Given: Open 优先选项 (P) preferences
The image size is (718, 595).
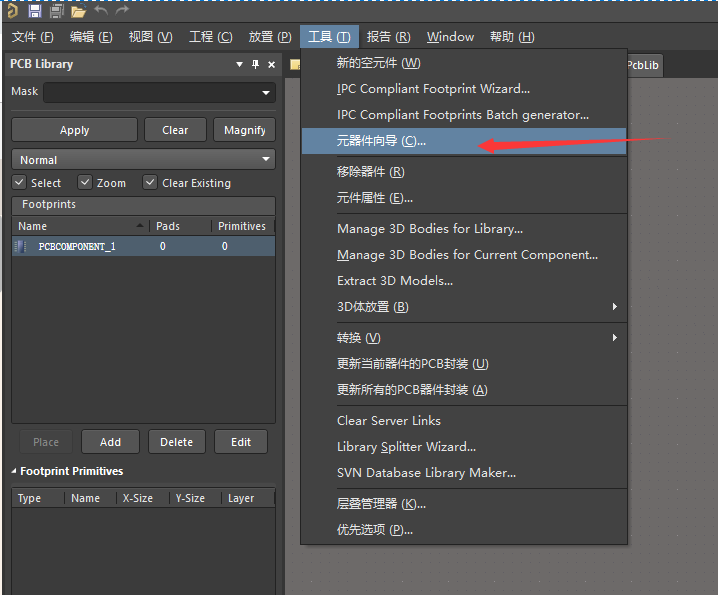Looking at the screenshot, I should click(x=464, y=530).
